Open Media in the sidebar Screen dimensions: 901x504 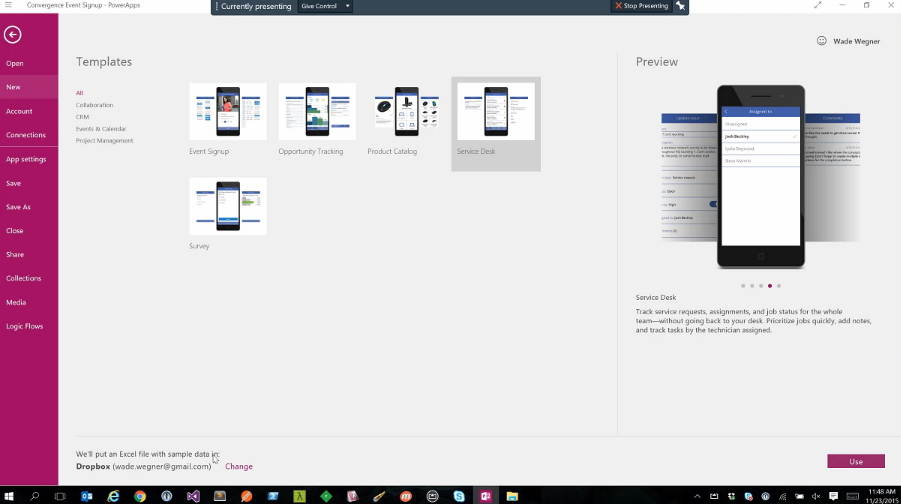coord(16,302)
